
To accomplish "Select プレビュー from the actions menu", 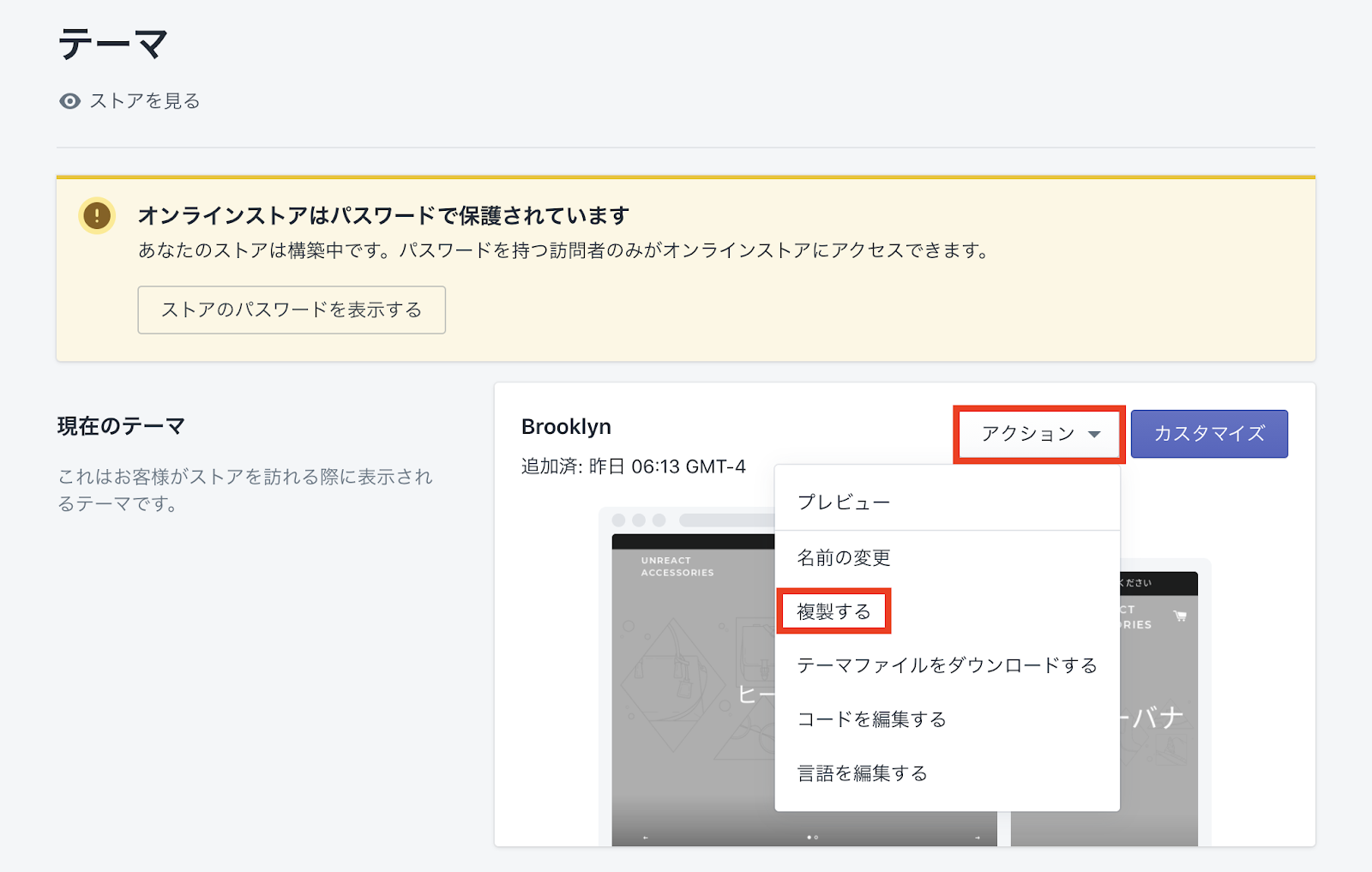I will [844, 502].
